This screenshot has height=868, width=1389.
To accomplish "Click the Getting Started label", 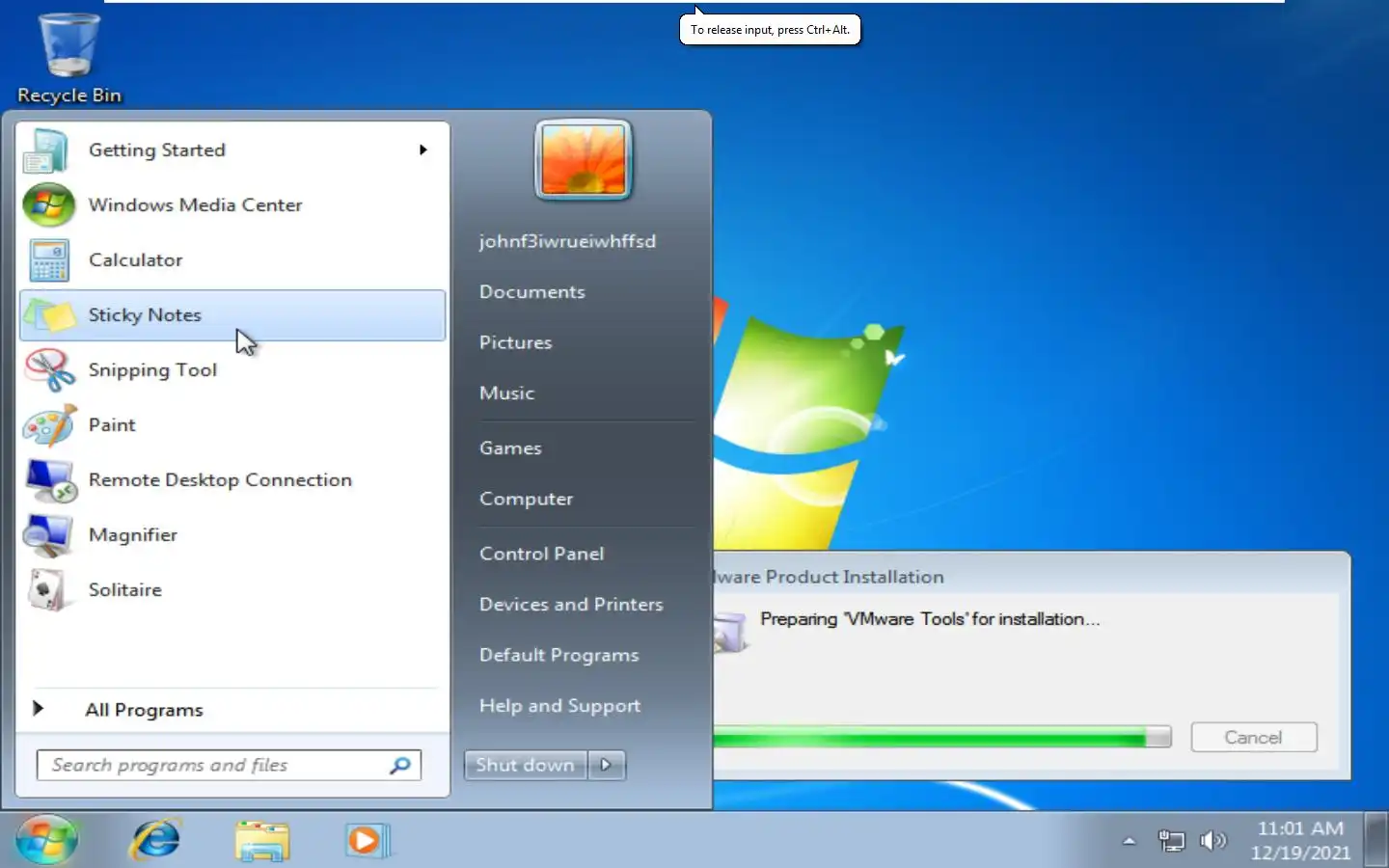I will point(157,150).
